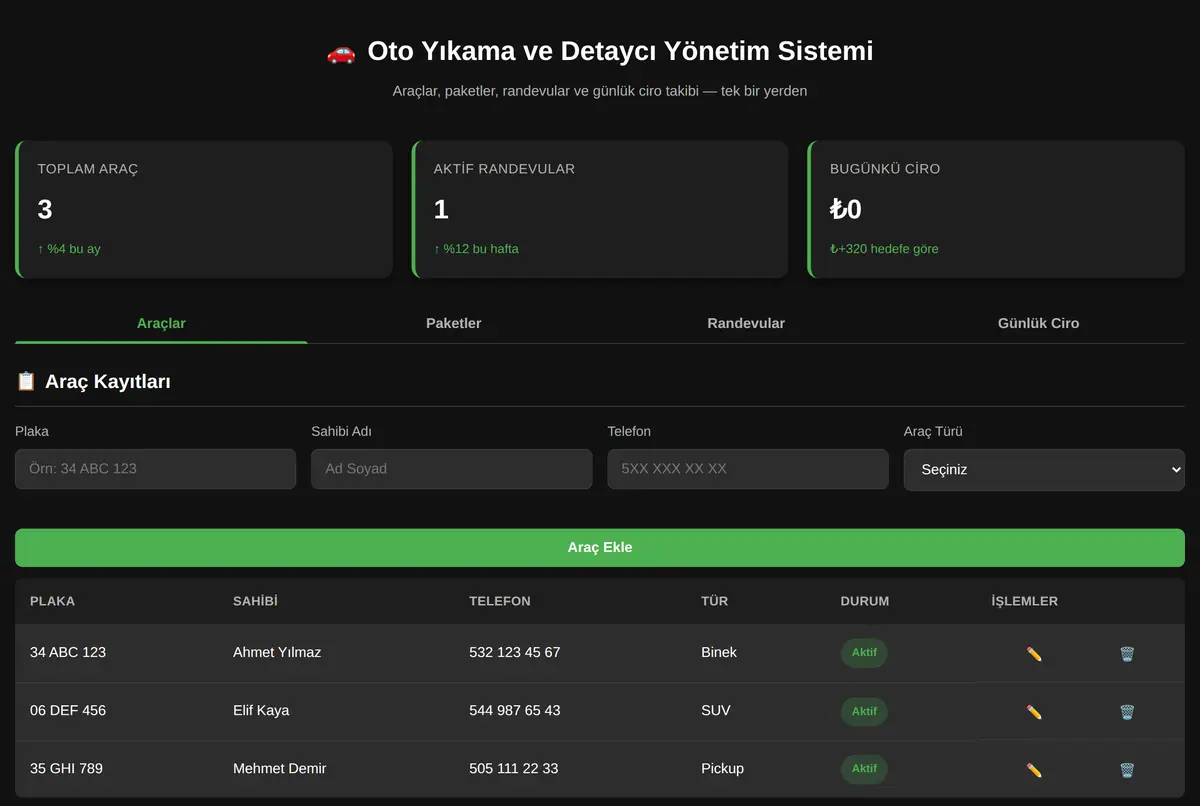This screenshot has height=806, width=1200.
Task: Click the PLAKA column header
Action: [52, 601]
